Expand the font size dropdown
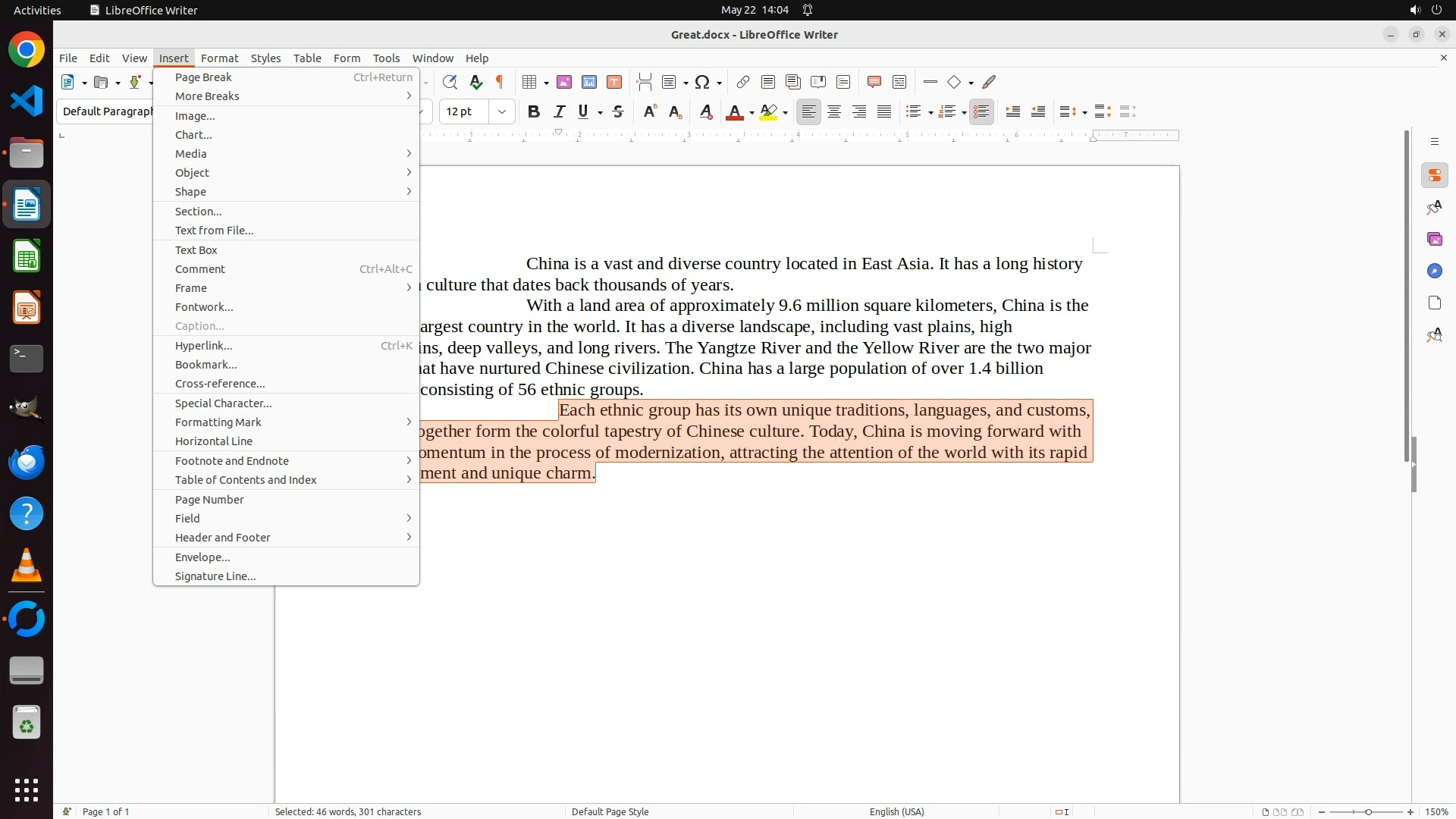 [501, 111]
